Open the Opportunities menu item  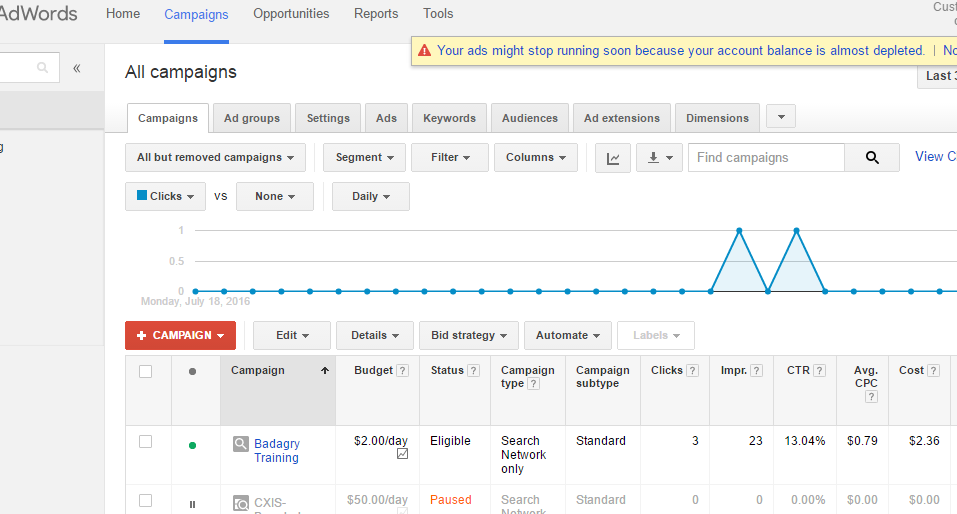click(x=291, y=14)
